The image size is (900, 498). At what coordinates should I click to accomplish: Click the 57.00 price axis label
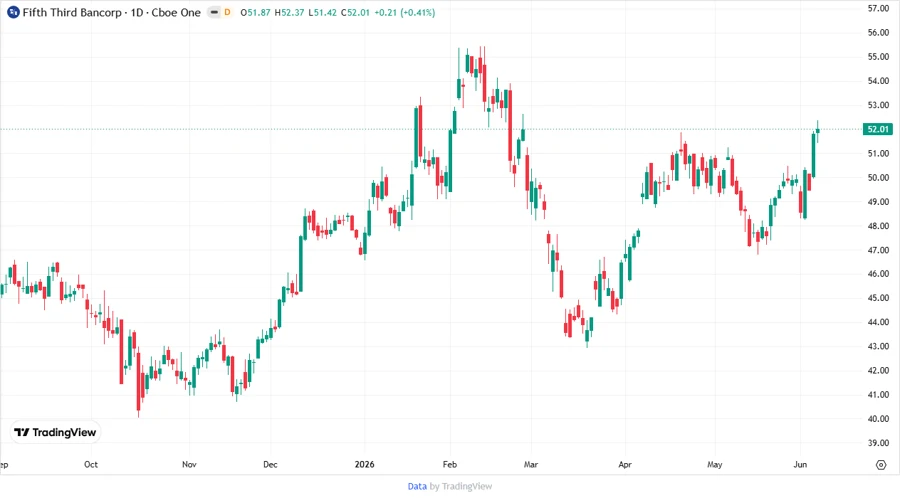878,9
